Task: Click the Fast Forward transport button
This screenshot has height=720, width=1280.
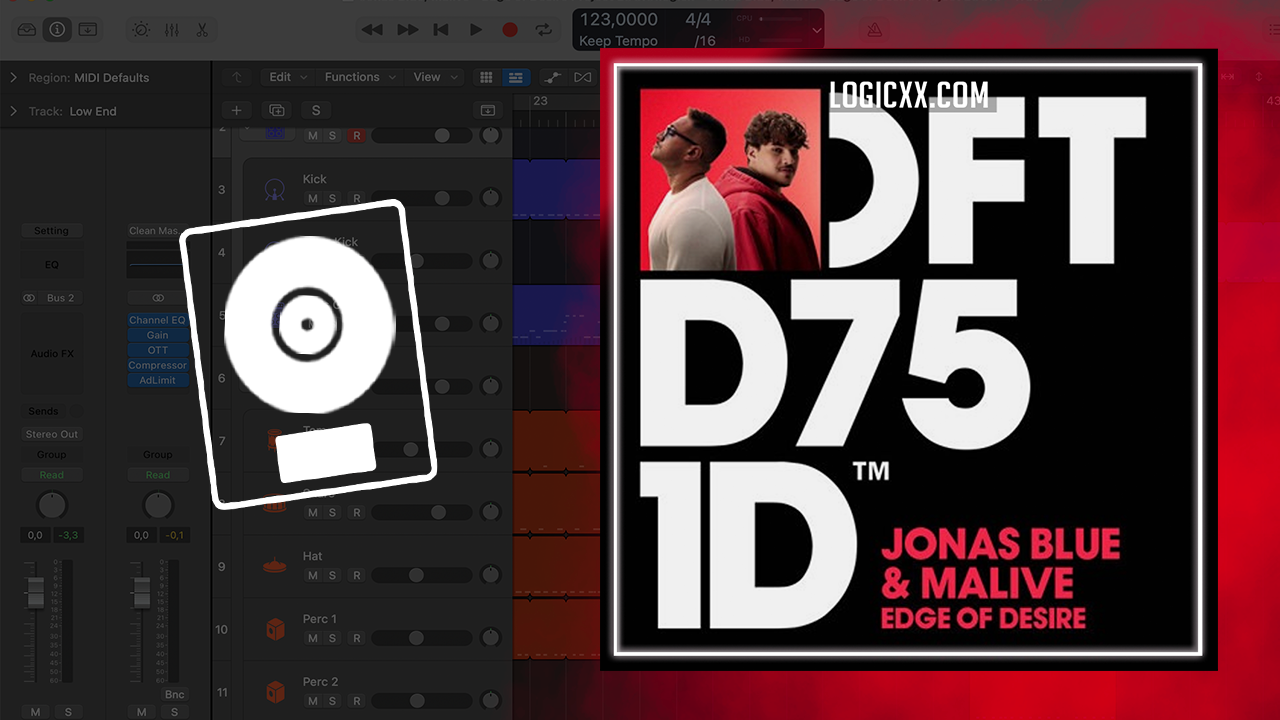Action: coord(407,30)
